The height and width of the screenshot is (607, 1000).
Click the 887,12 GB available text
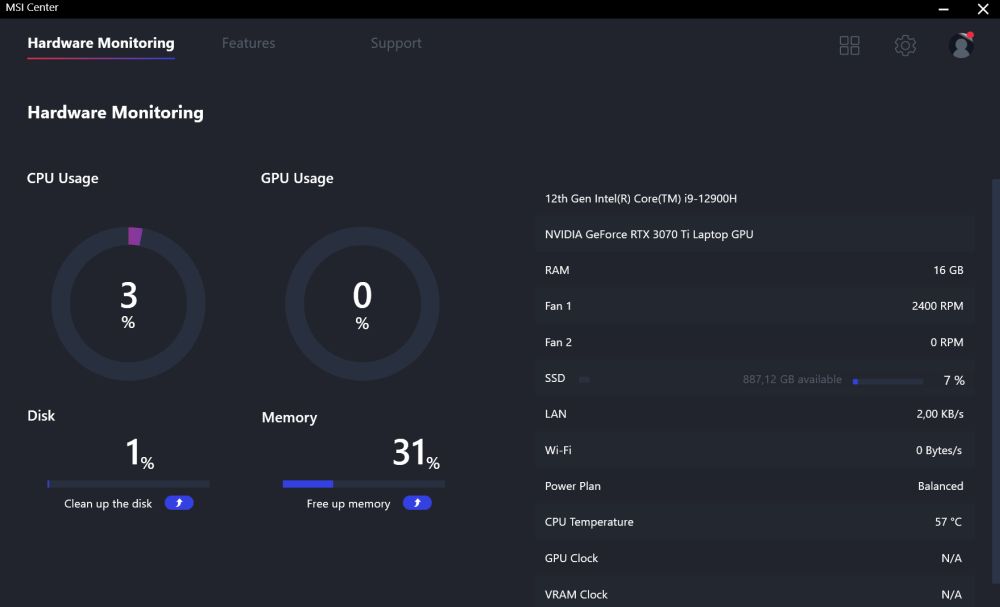click(x=792, y=379)
